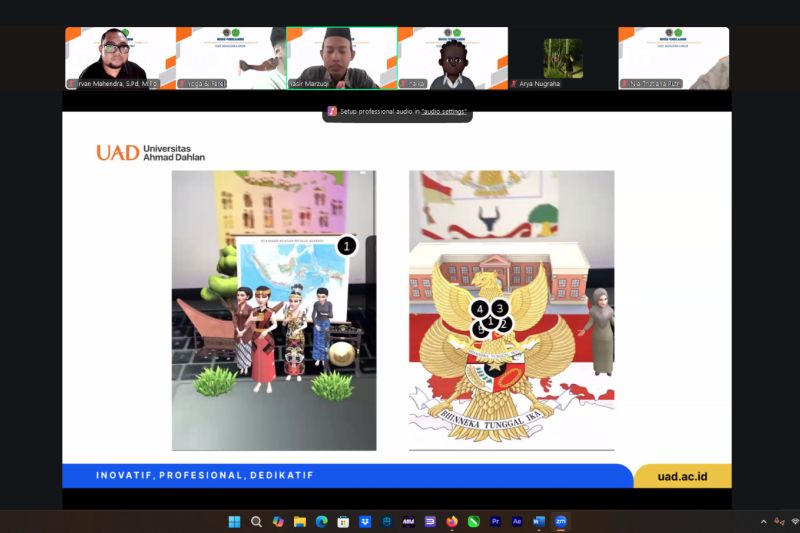Open Adobe After Effects taskbar icon
The height and width of the screenshot is (533, 800).
[517, 521]
